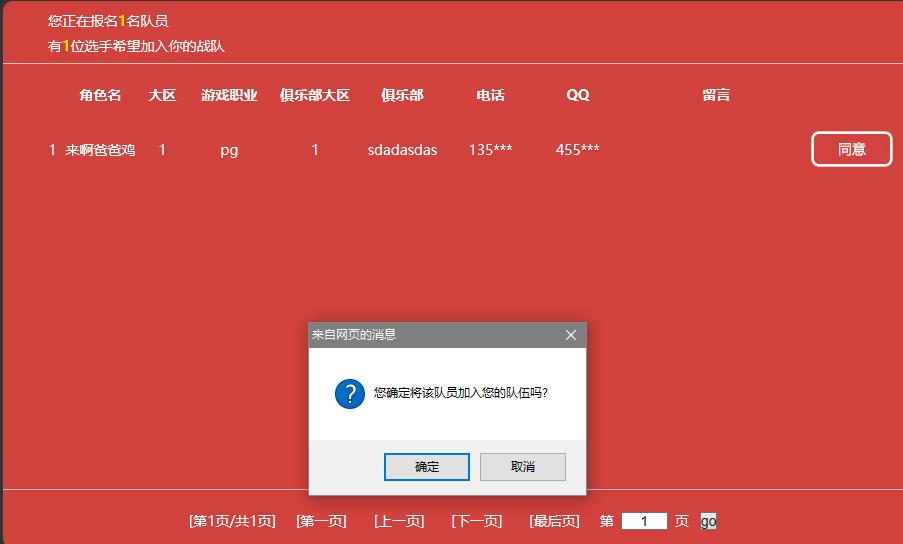This screenshot has width=903, height=544.
Task: Click the blue question mark icon
Action: pos(350,394)
